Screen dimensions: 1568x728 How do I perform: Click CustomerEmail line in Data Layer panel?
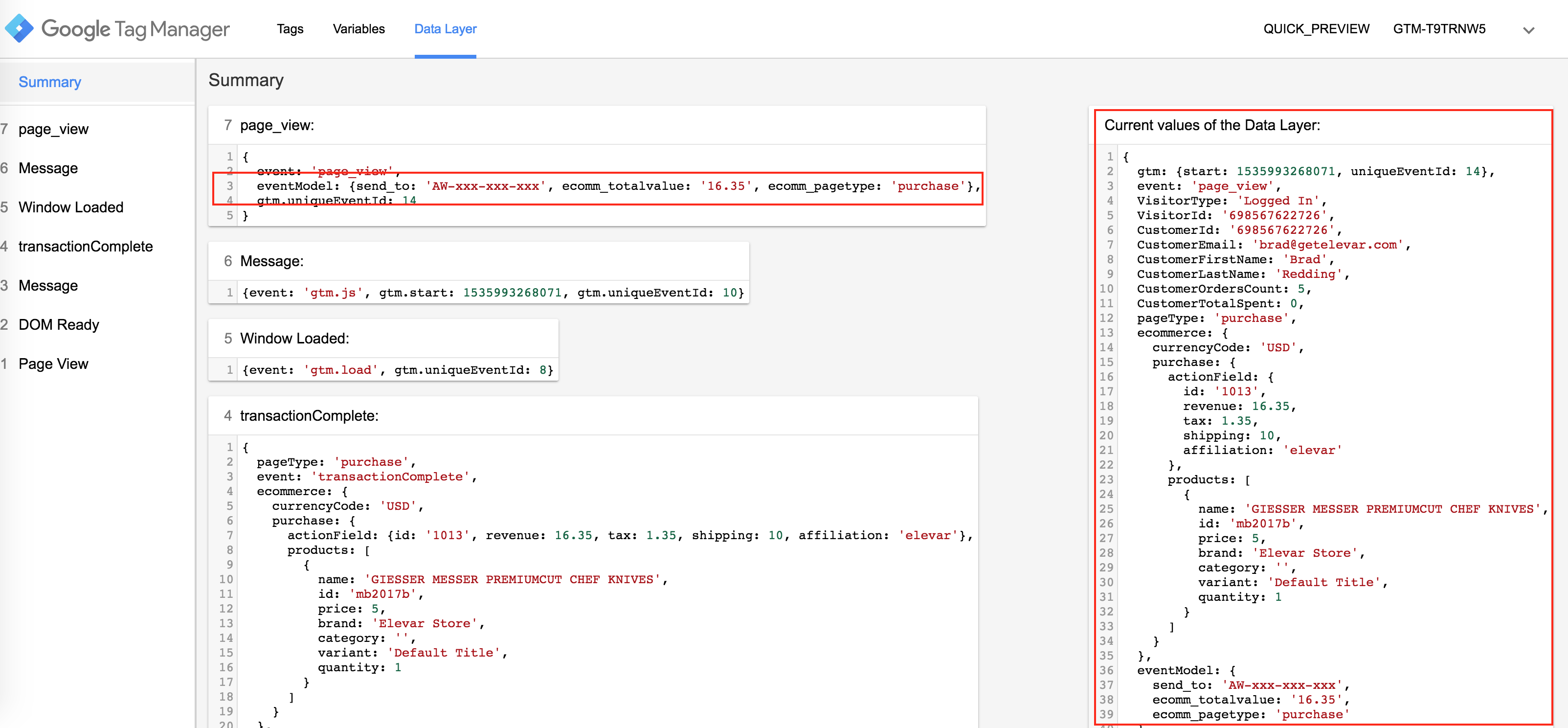point(1274,245)
